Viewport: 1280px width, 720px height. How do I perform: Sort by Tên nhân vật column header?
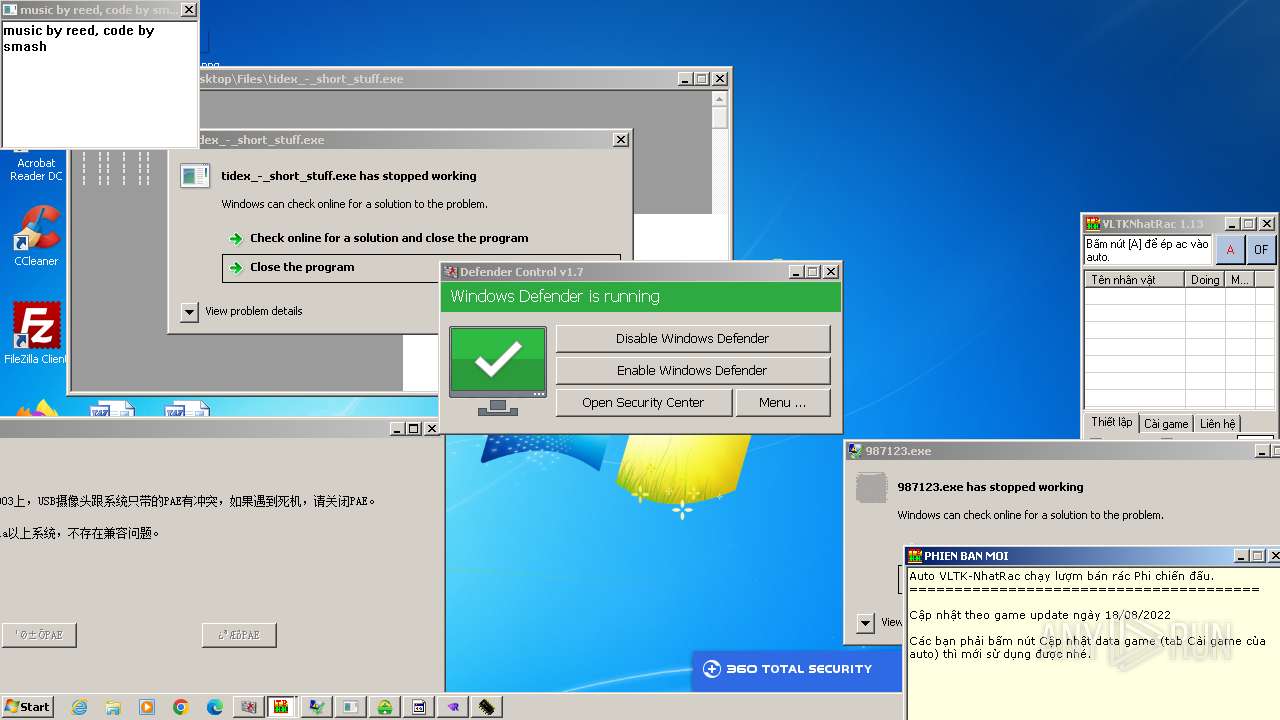1135,280
